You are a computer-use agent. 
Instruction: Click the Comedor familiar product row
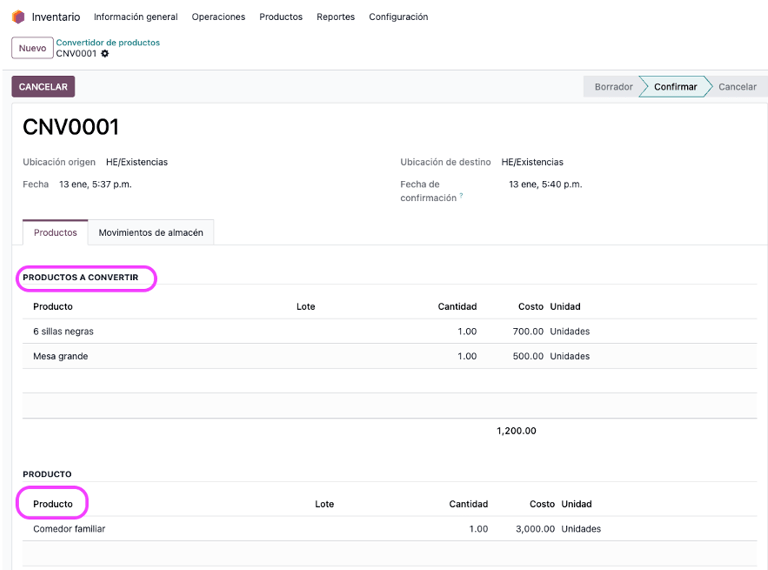point(69,529)
